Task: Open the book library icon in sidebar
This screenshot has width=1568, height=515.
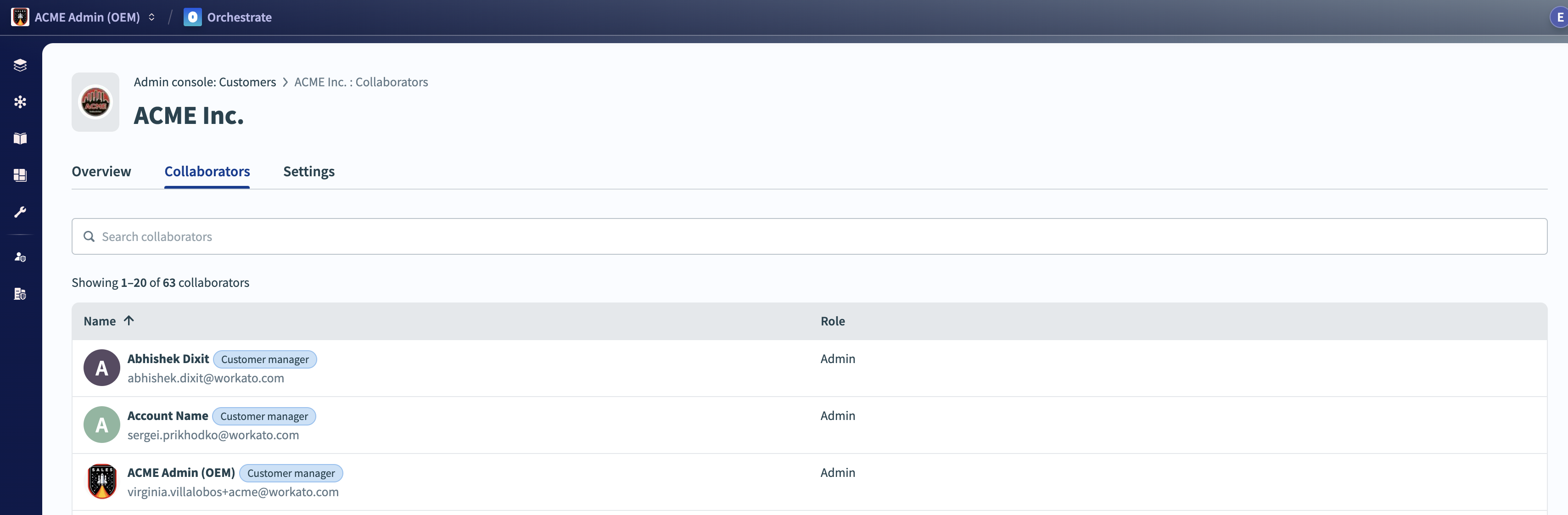Action: point(20,139)
